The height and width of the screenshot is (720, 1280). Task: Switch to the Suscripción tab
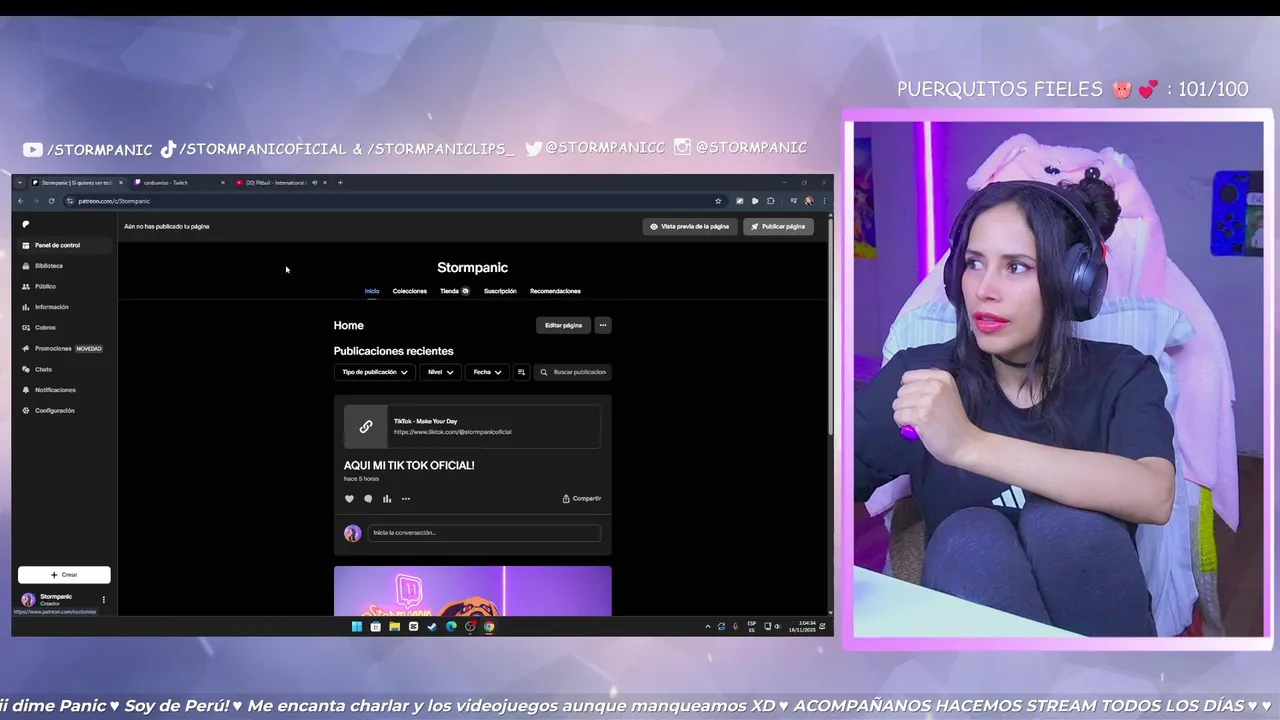[500, 291]
